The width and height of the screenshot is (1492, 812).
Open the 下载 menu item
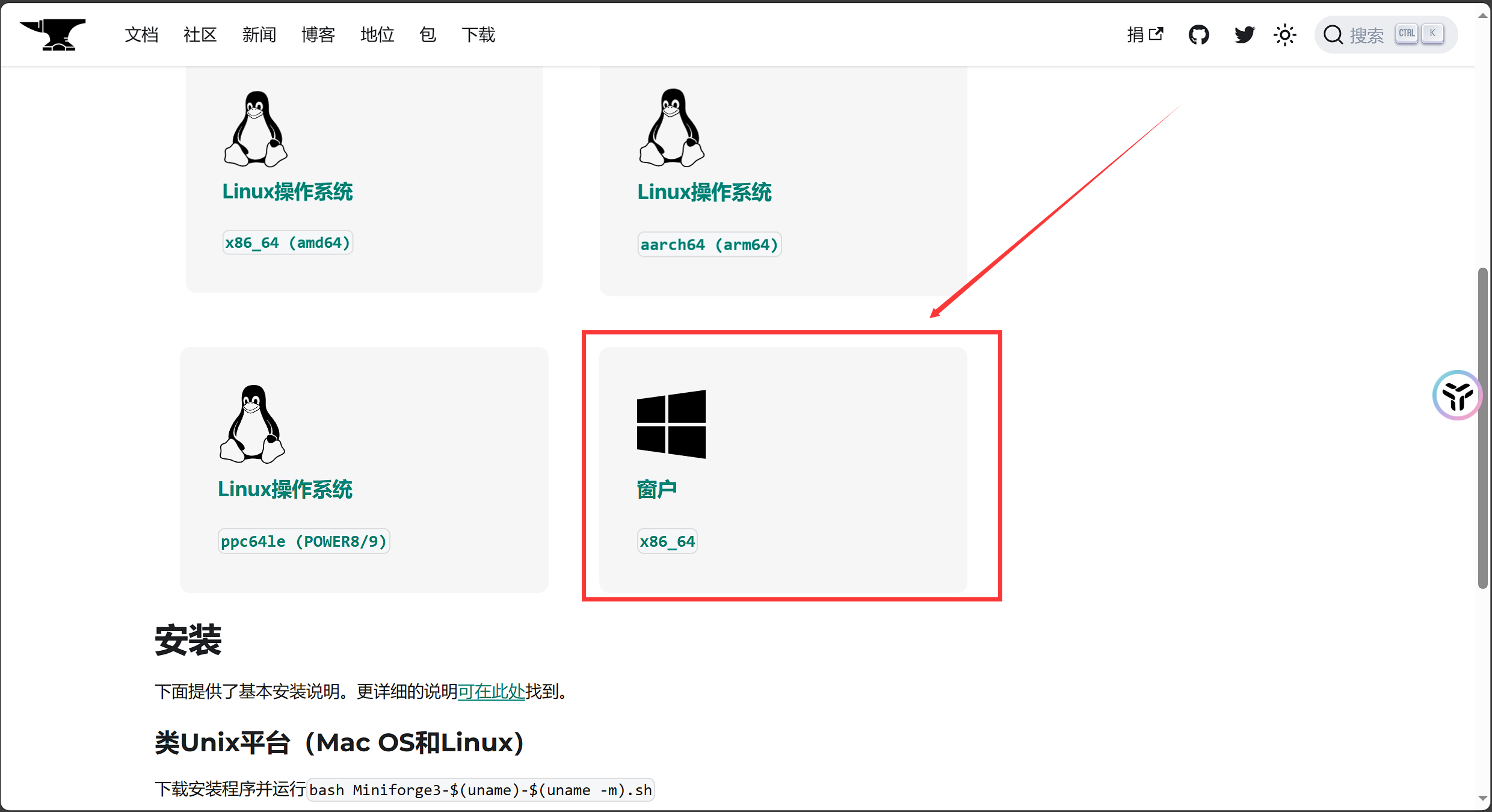478,35
